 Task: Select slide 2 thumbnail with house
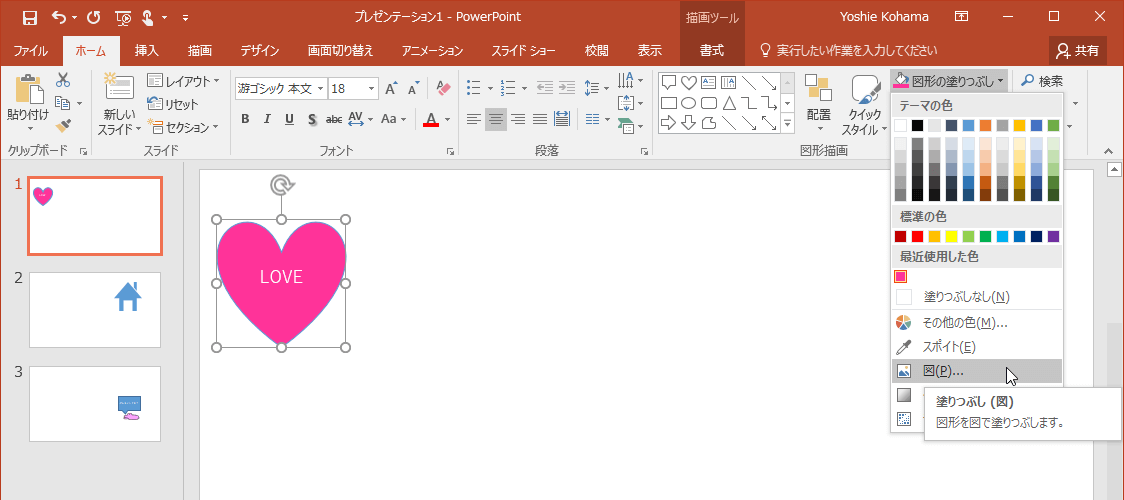click(x=95, y=309)
